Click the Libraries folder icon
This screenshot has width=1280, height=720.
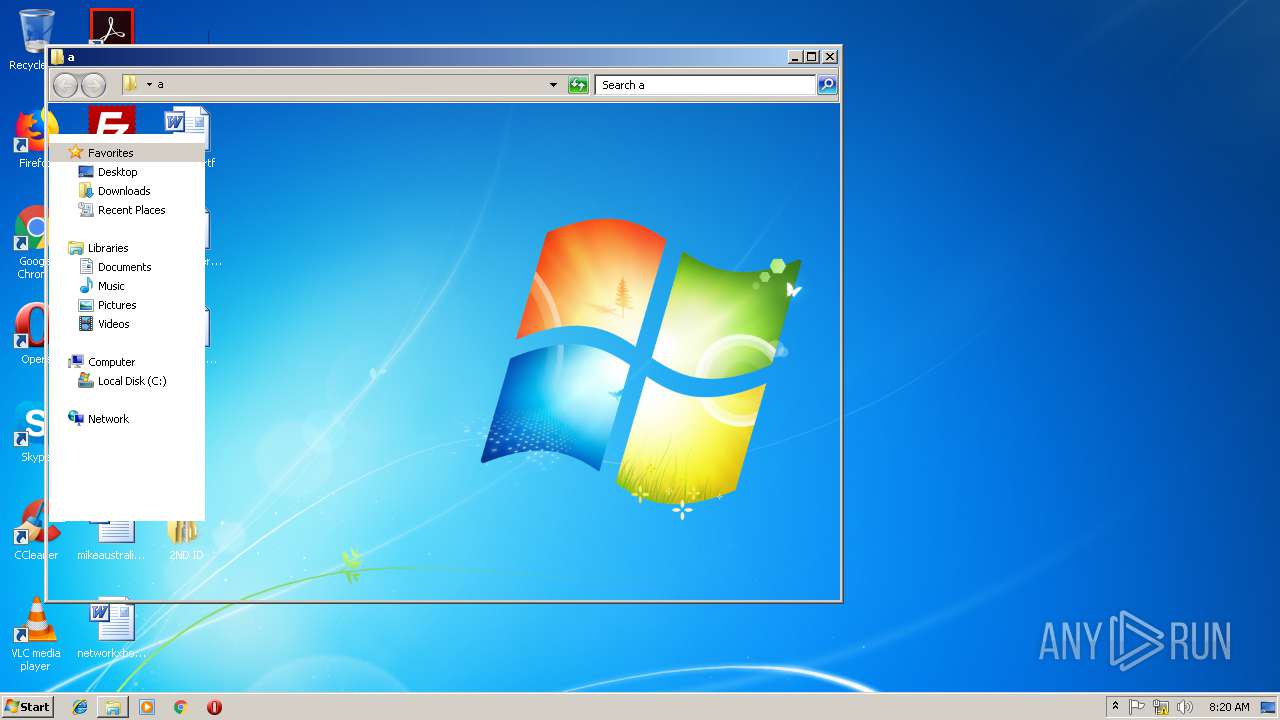coord(76,248)
